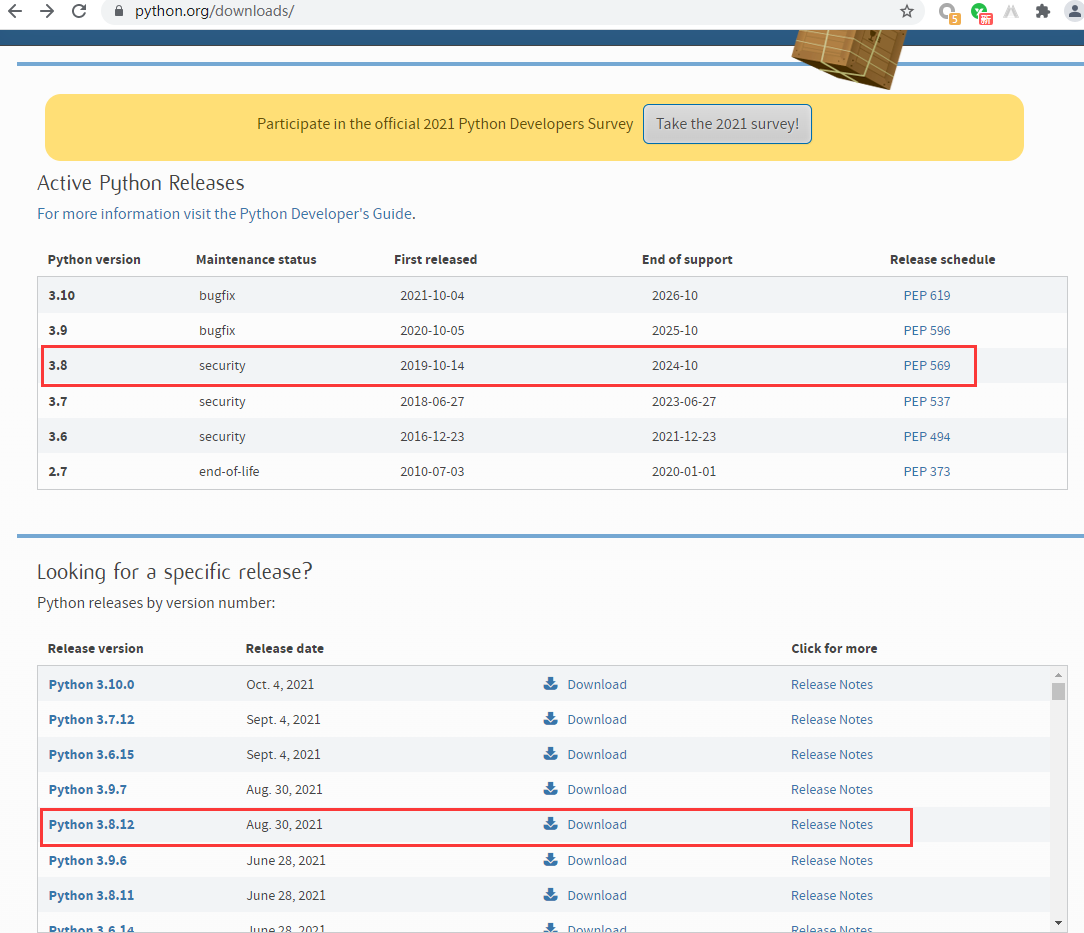The width and height of the screenshot is (1084, 933).
Task: Open the browser extensions puzzle-piece menu
Action: click(x=1042, y=12)
